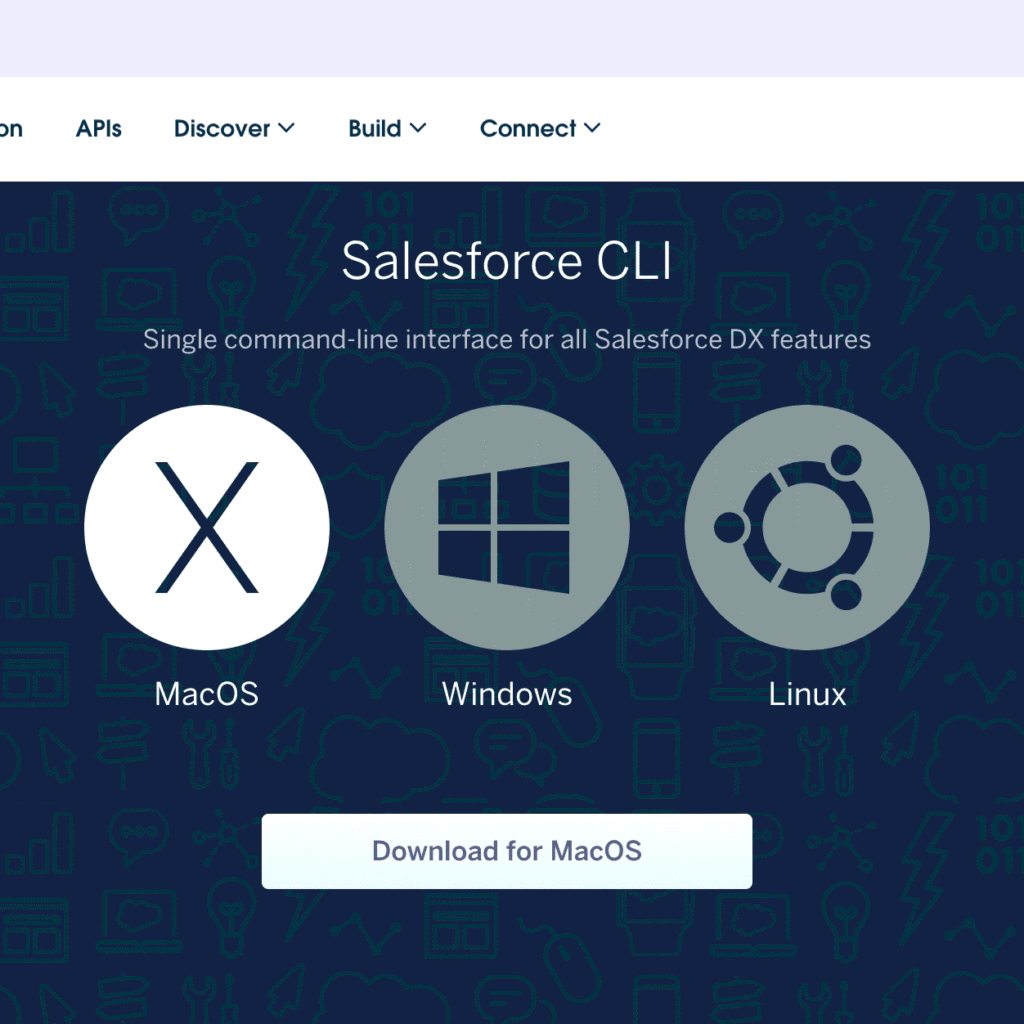This screenshot has height=1024, width=1024.
Task: Open the APIs menu item
Action: [x=98, y=128]
